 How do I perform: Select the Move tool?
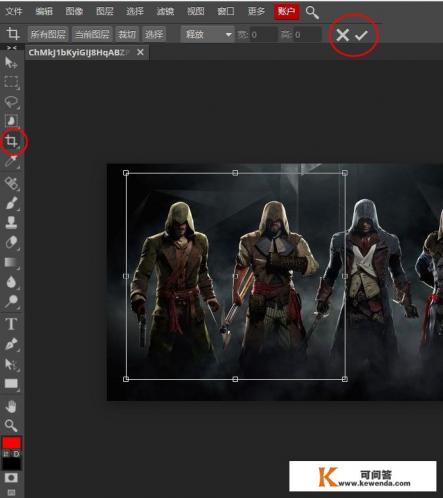(x=11, y=62)
